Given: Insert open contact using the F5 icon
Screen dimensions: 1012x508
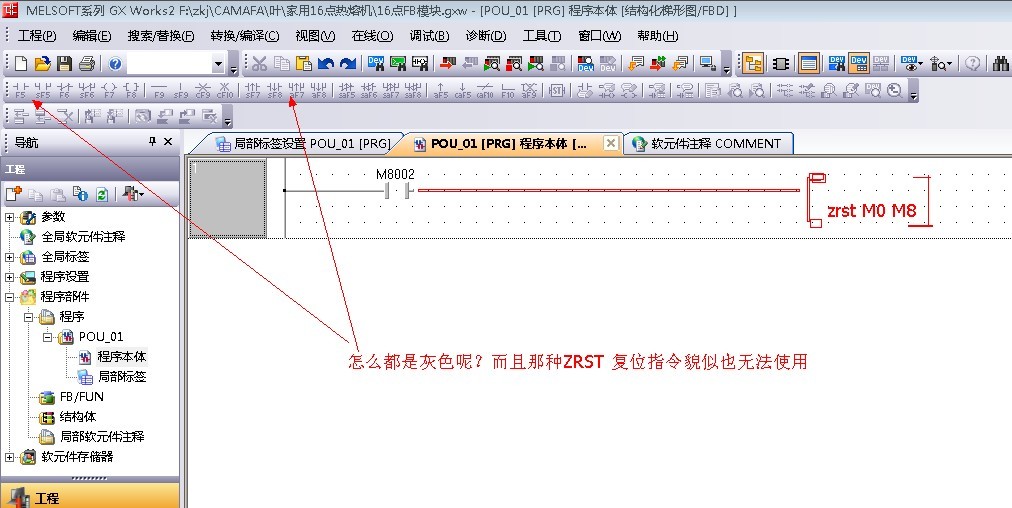Looking at the screenshot, I should (20, 91).
